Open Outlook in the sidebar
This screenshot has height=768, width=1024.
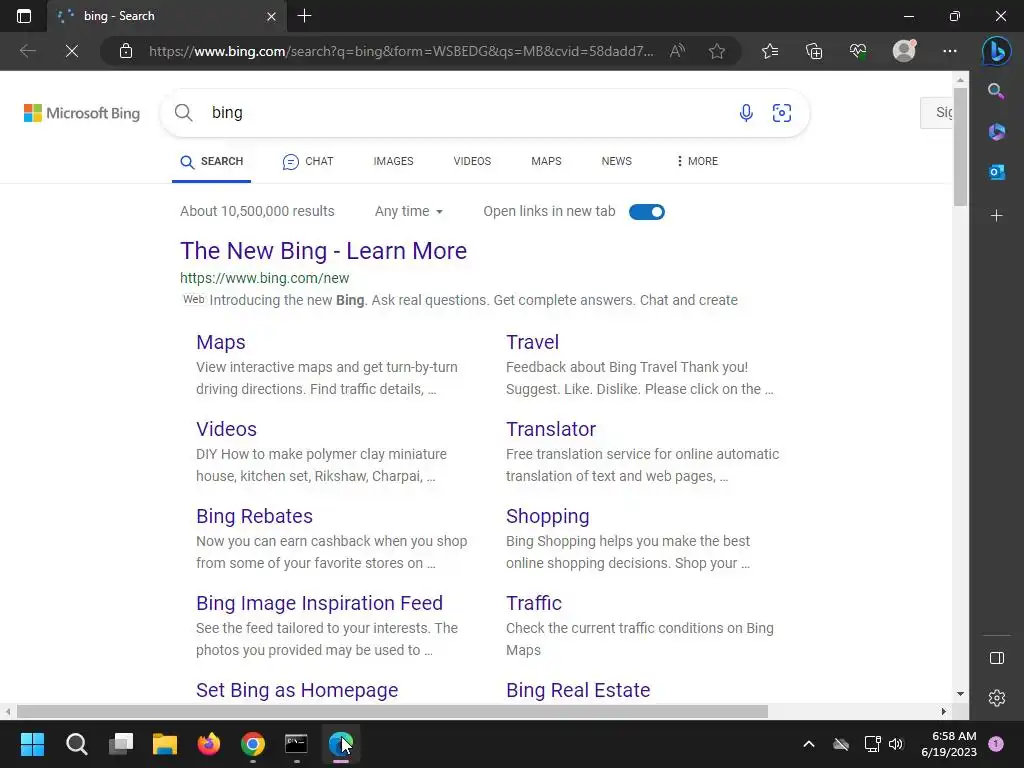click(997, 172)
